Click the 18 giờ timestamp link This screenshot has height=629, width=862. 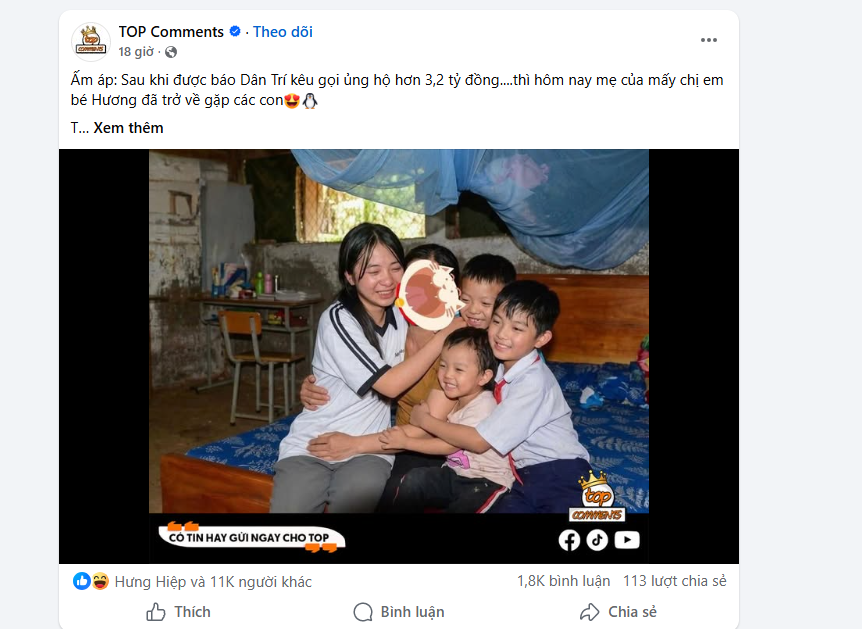[x=136, y=52]
